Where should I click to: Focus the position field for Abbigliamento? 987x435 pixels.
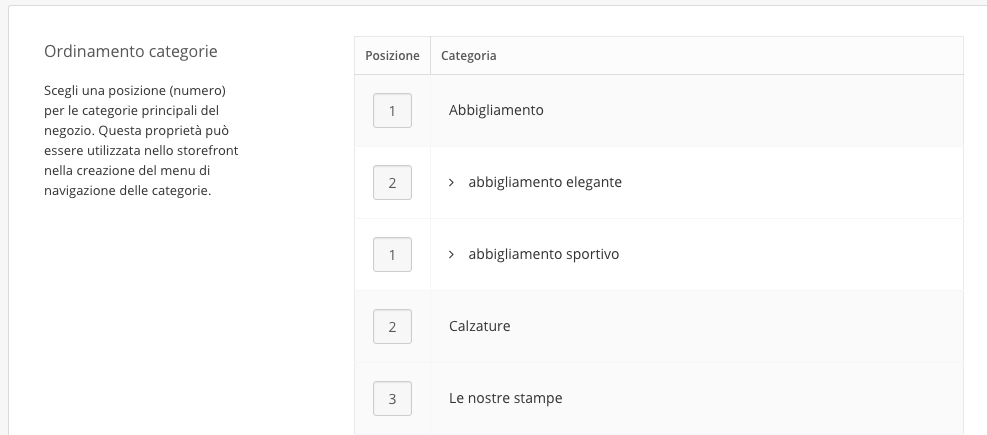coord(392,111)
